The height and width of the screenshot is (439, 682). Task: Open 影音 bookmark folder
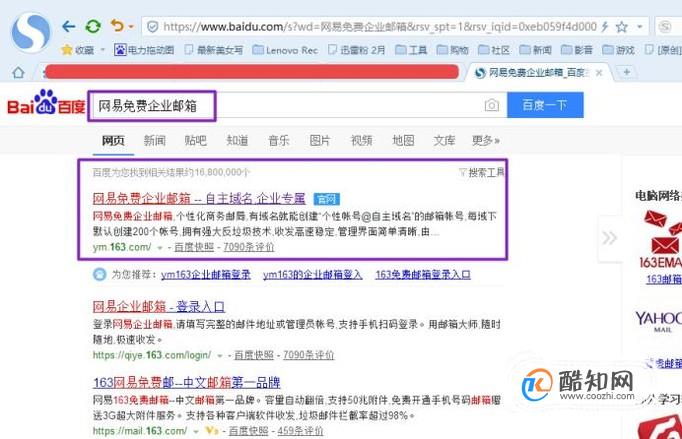click(x=577, y=50)
